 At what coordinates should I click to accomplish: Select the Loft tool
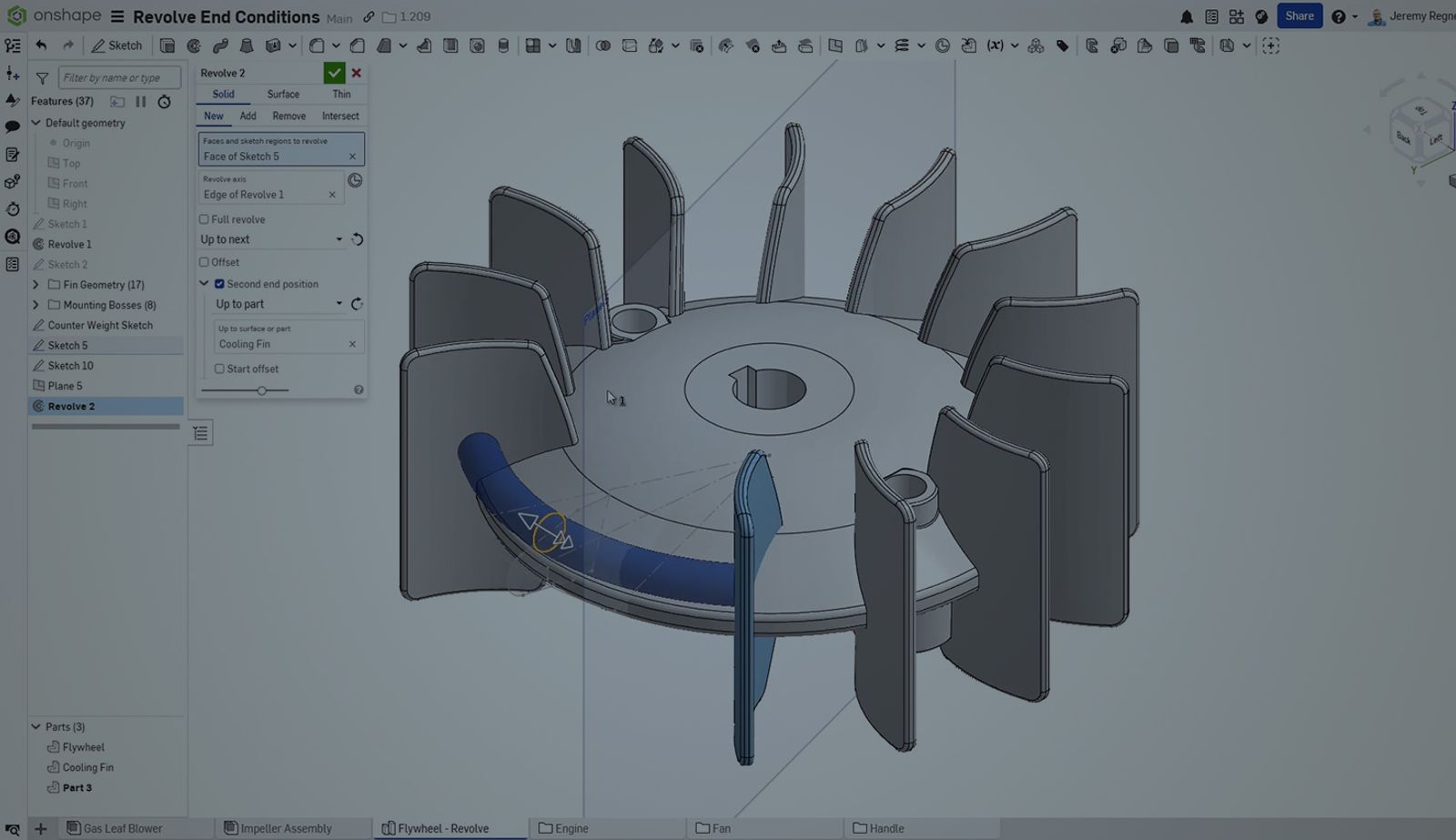248,46
